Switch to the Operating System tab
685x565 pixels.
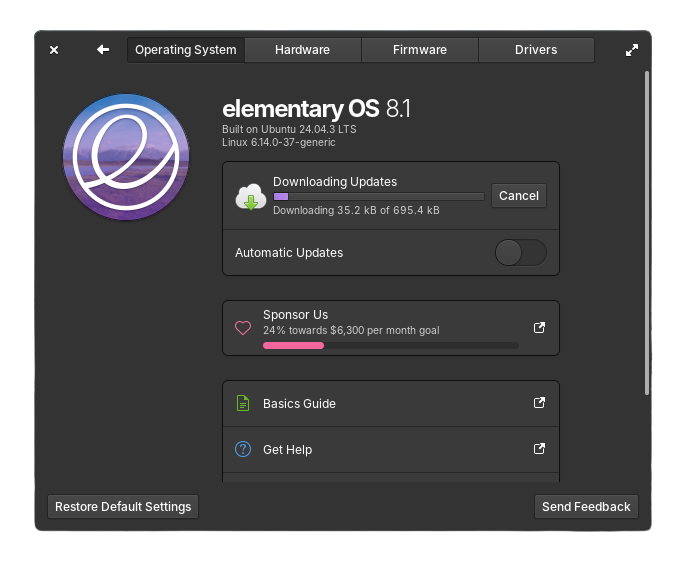click(186, 50)
